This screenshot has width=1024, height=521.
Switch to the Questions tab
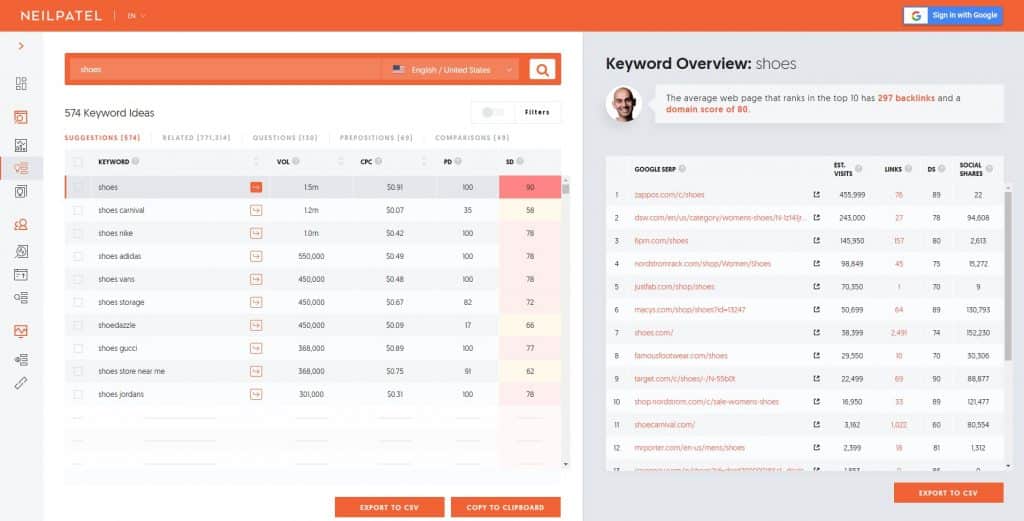point(284,138)
